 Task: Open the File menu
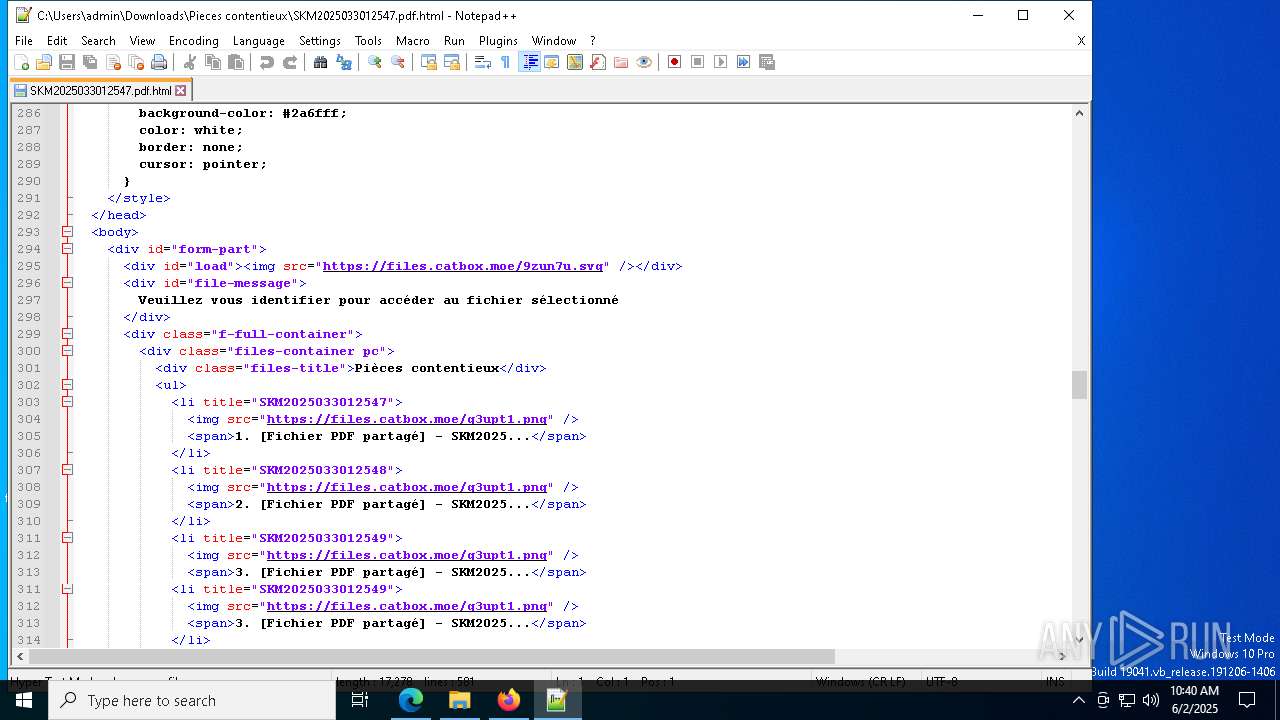point(24,41)
